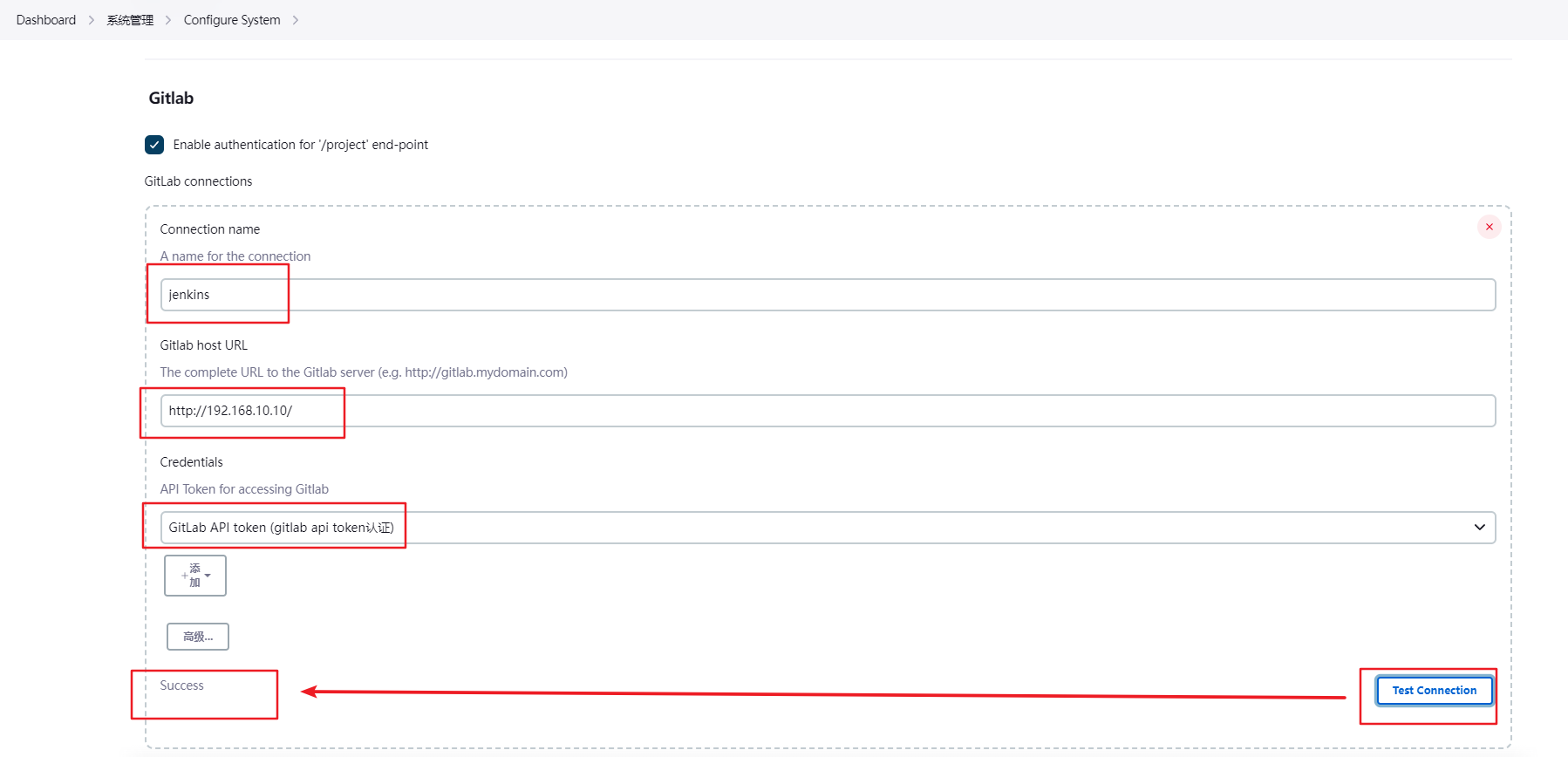Click the Credentials label
Viewport: 1568px width, 757px height.
click(x=191, y=462)
